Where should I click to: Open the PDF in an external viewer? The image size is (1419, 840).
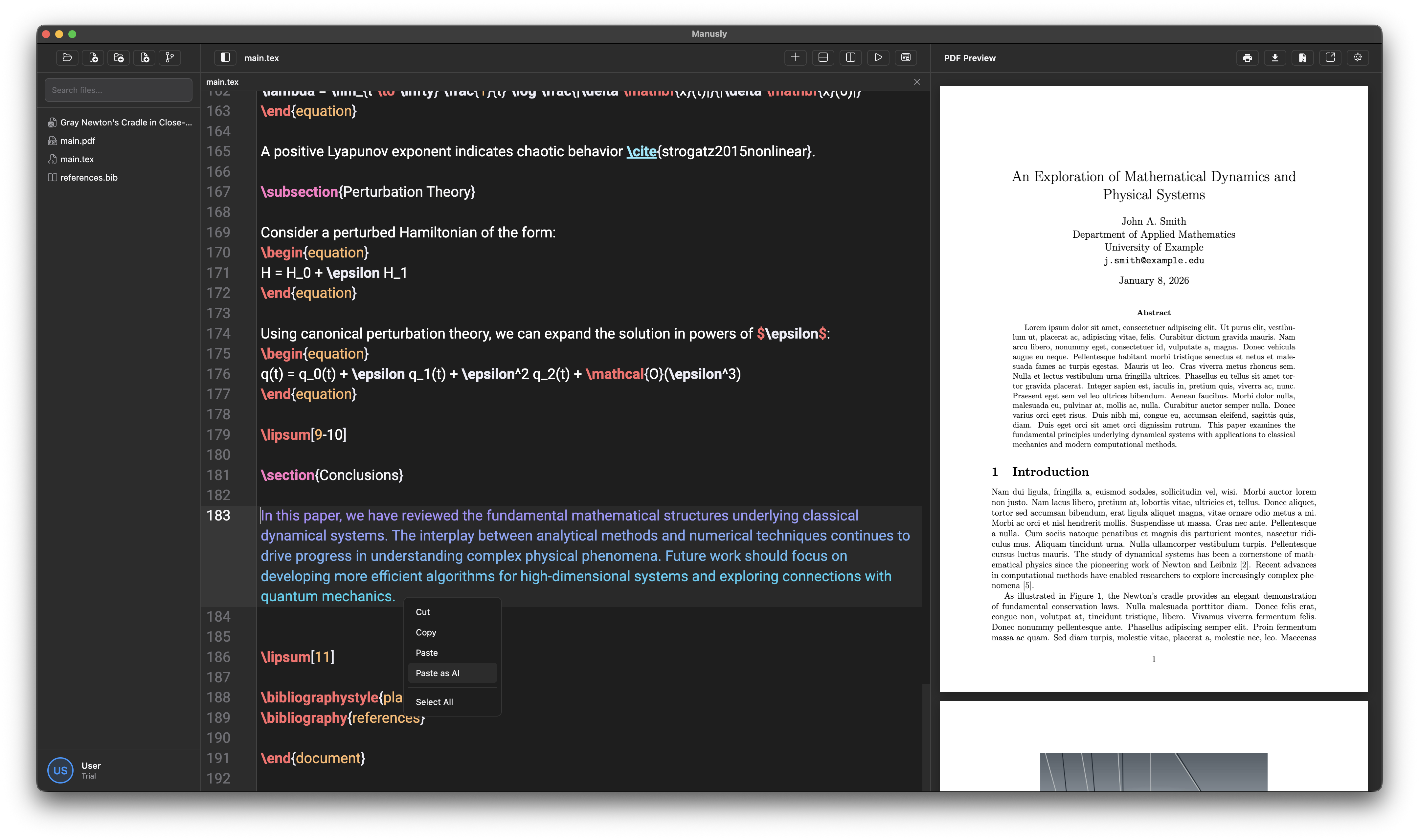click(x=1331, y=57)
